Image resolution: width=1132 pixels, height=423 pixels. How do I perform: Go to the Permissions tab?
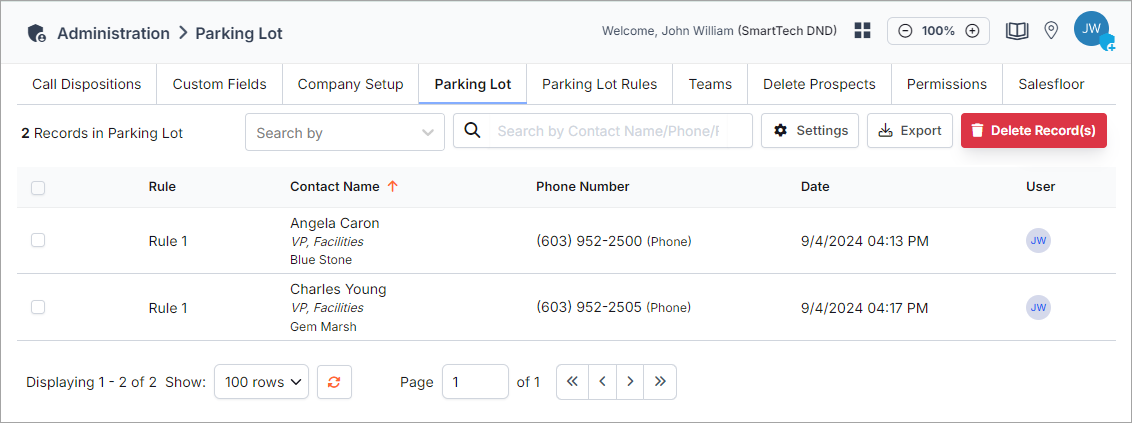click(947, 84)
